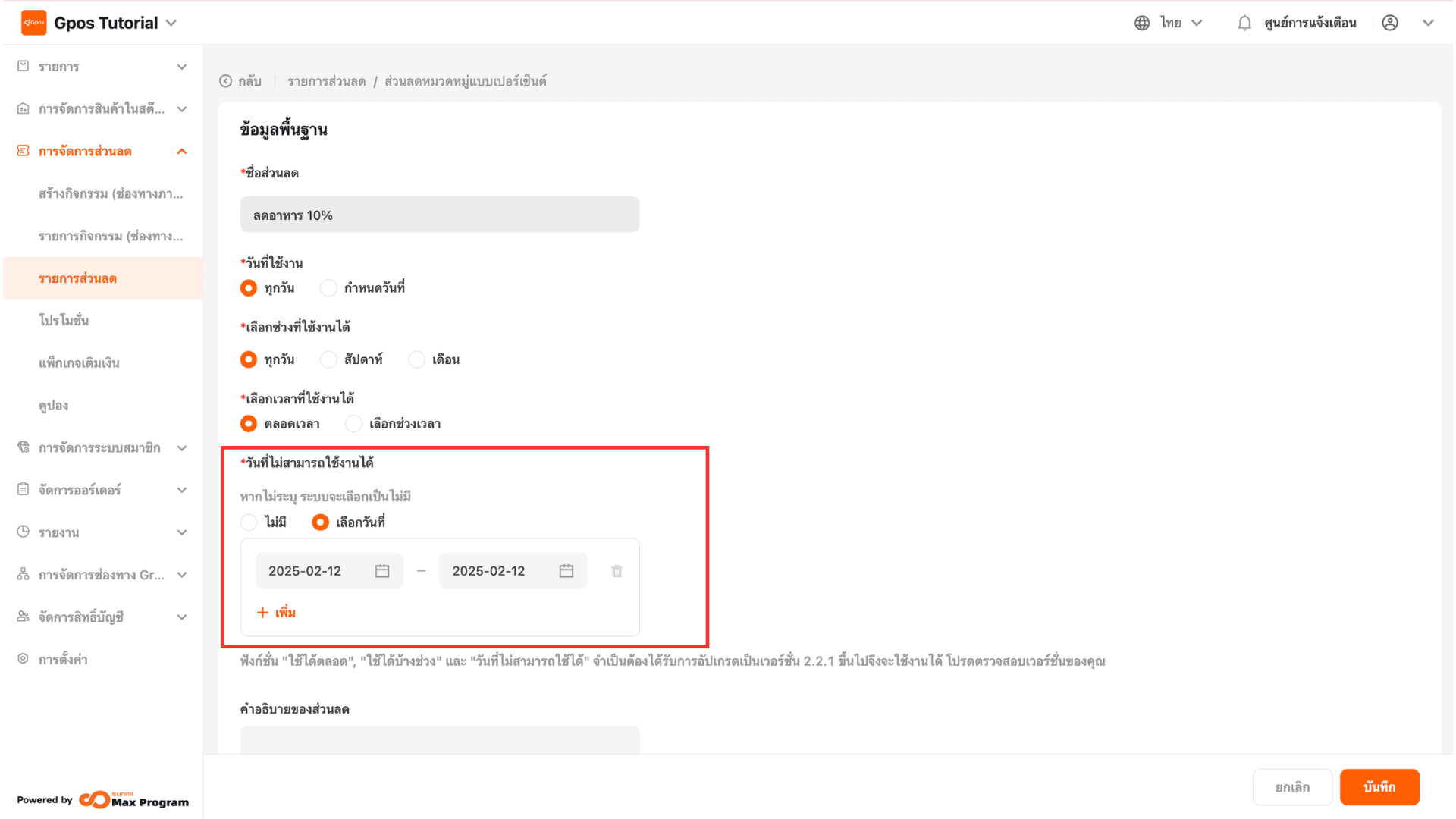Open the คูปอง submenu item

click(54, 406)
